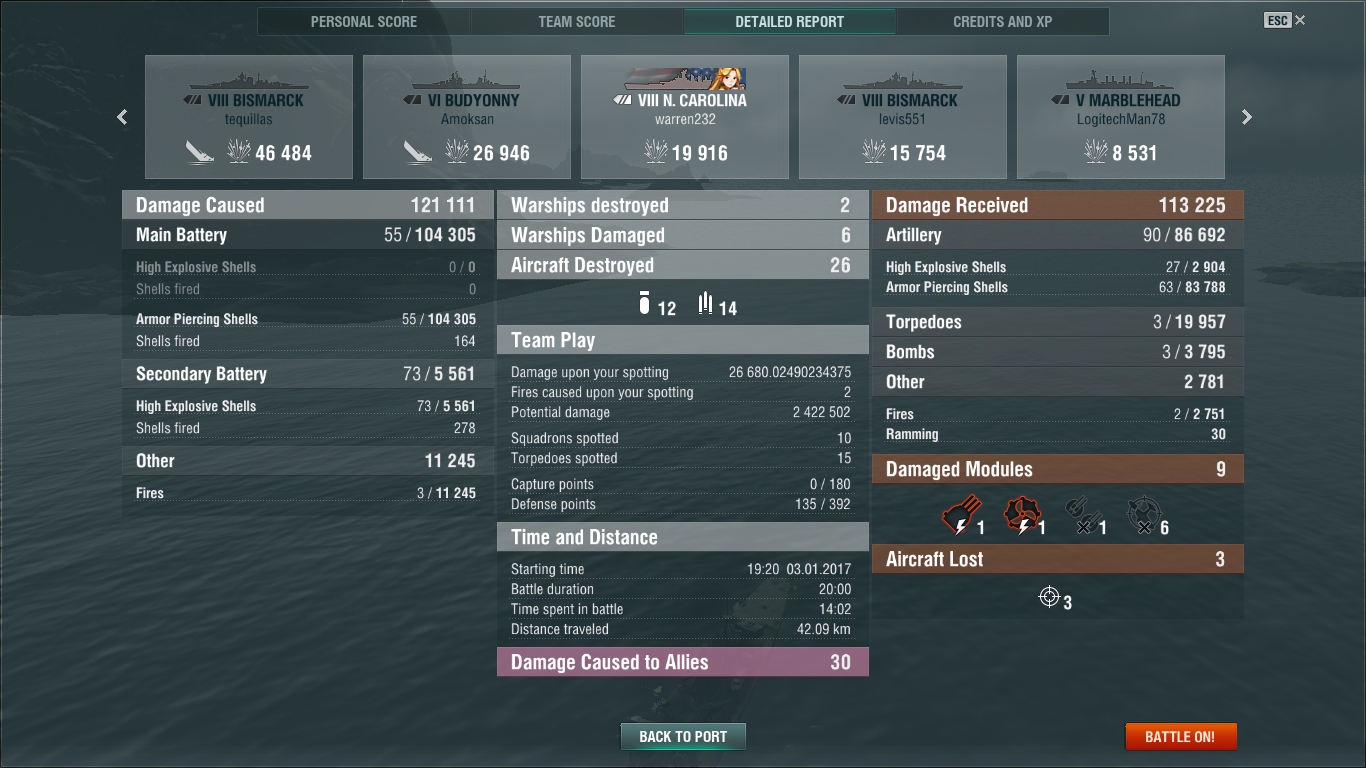Open the Team Score tab
Screen dimensions: 1366x768
point(577,21)
